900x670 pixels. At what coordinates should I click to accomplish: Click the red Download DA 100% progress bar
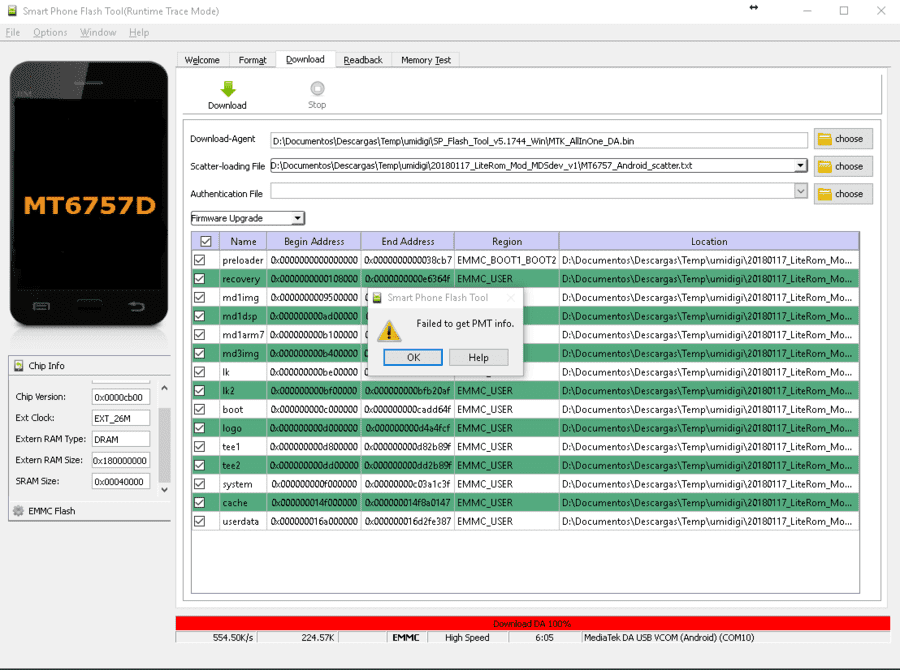[x=533, y=623]
